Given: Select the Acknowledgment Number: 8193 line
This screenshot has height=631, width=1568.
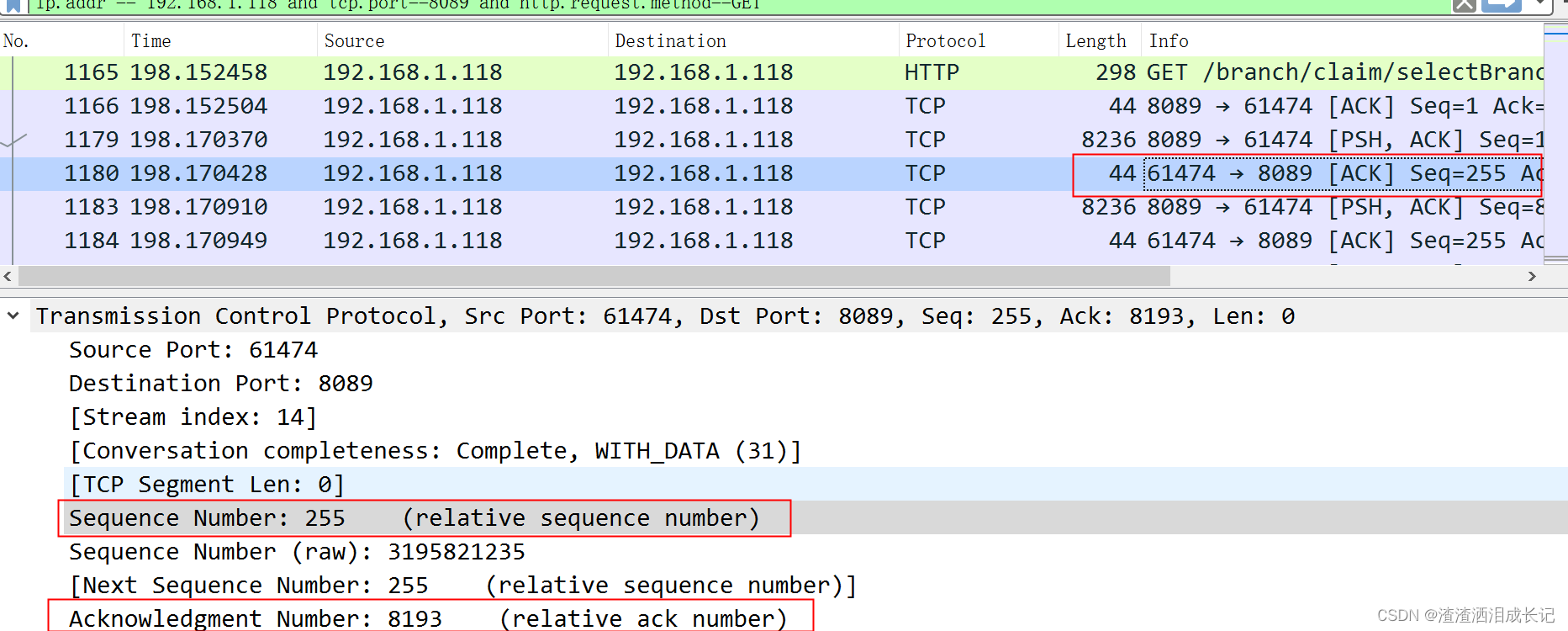Looking at the screenshot, I should (428, 618).
